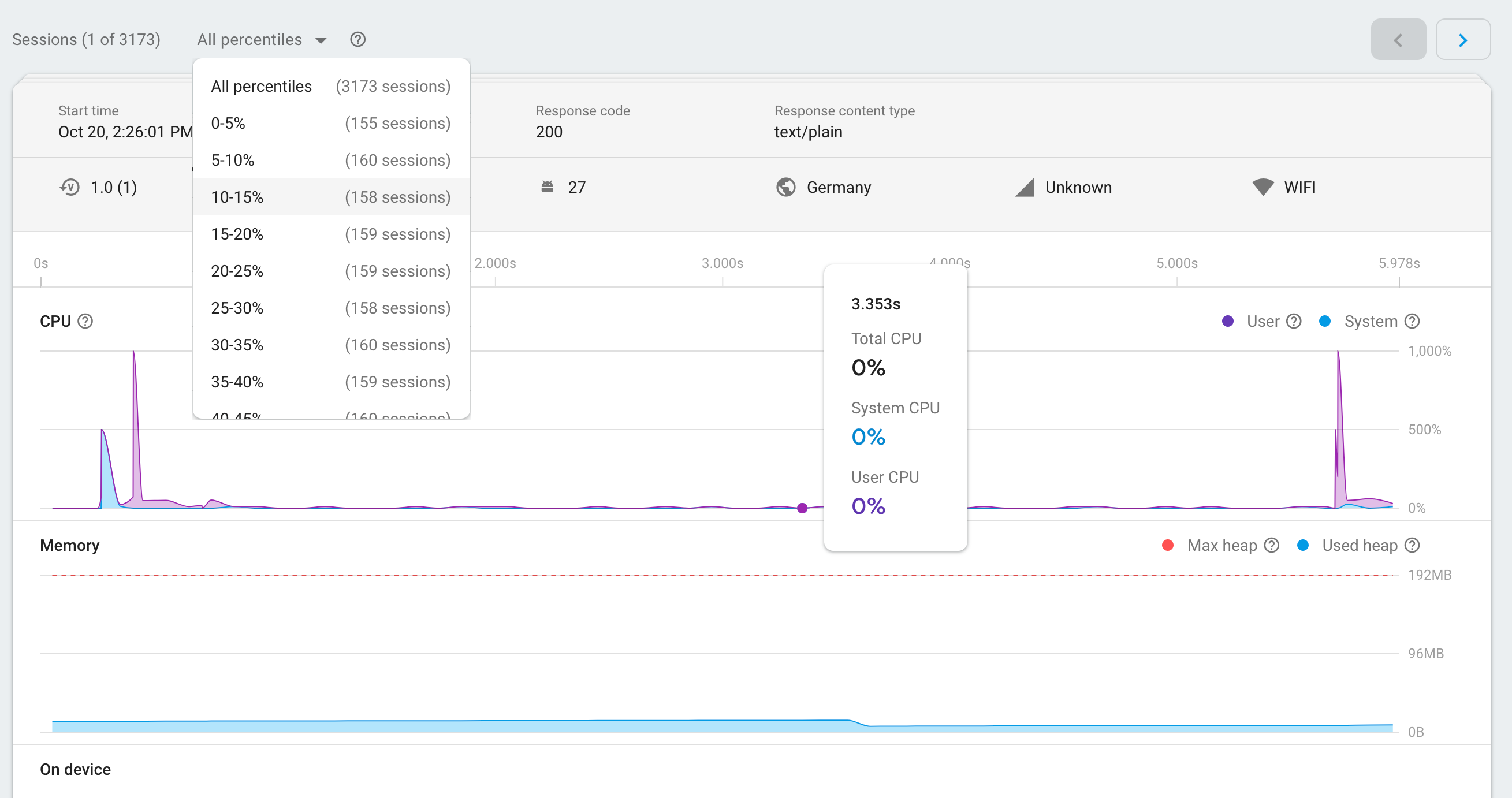Click the 1,000% CPU axis label
The width and height of the screenshot is (1512, 798).
click(1430, 351)
